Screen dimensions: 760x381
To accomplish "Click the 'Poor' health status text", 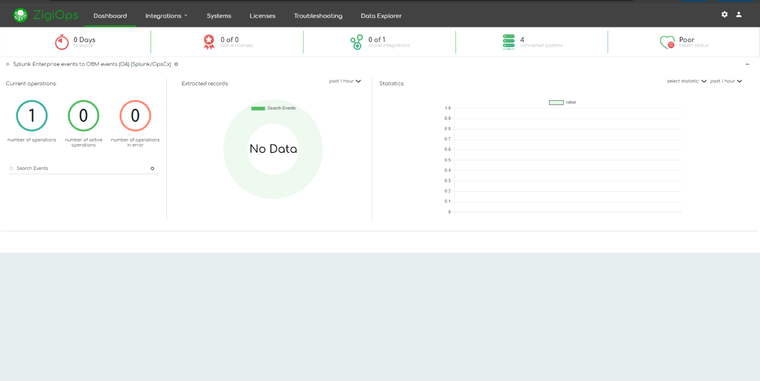I will point(686,40).
